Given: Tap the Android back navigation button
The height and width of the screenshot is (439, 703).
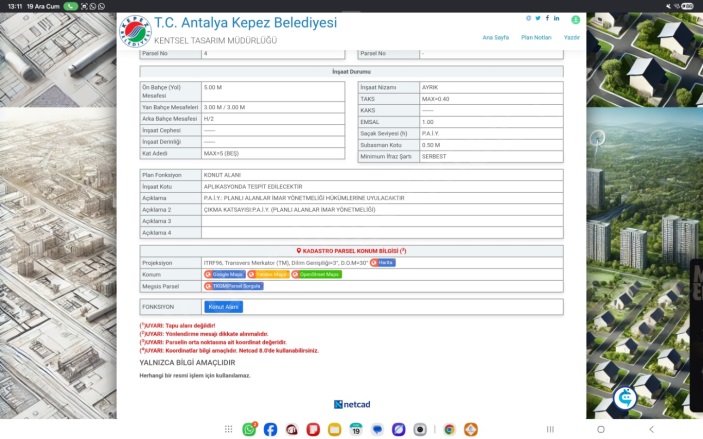Looking at the screenshot, I should (x=651, y=429).
